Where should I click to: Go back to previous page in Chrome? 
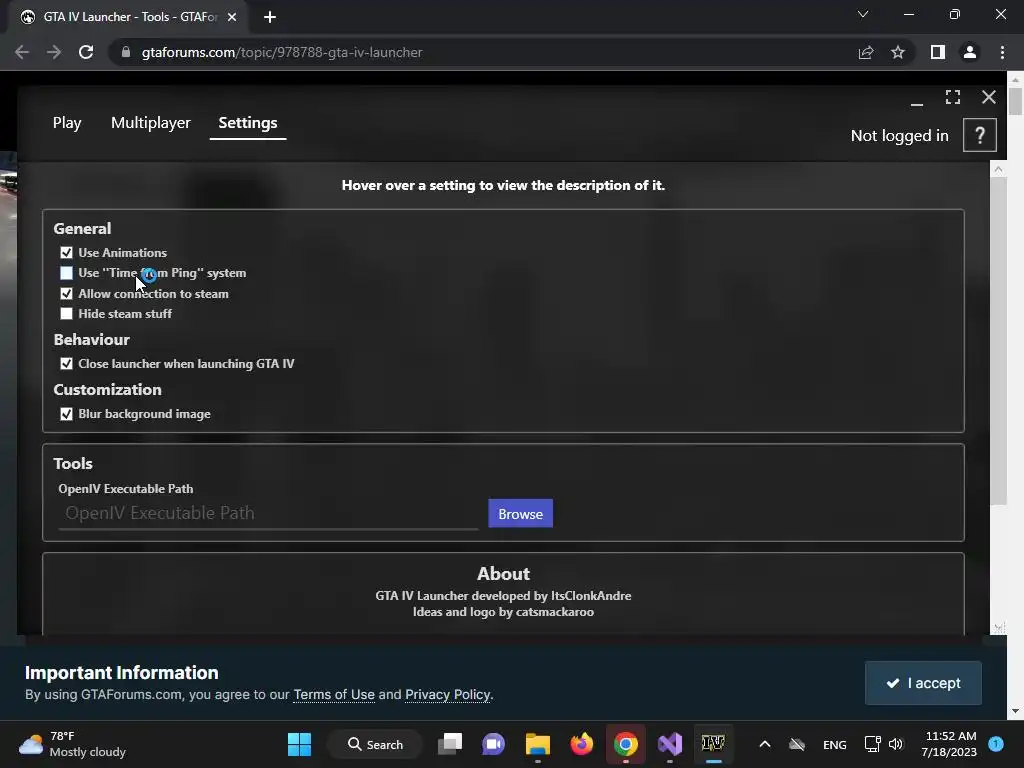[22, 52]
